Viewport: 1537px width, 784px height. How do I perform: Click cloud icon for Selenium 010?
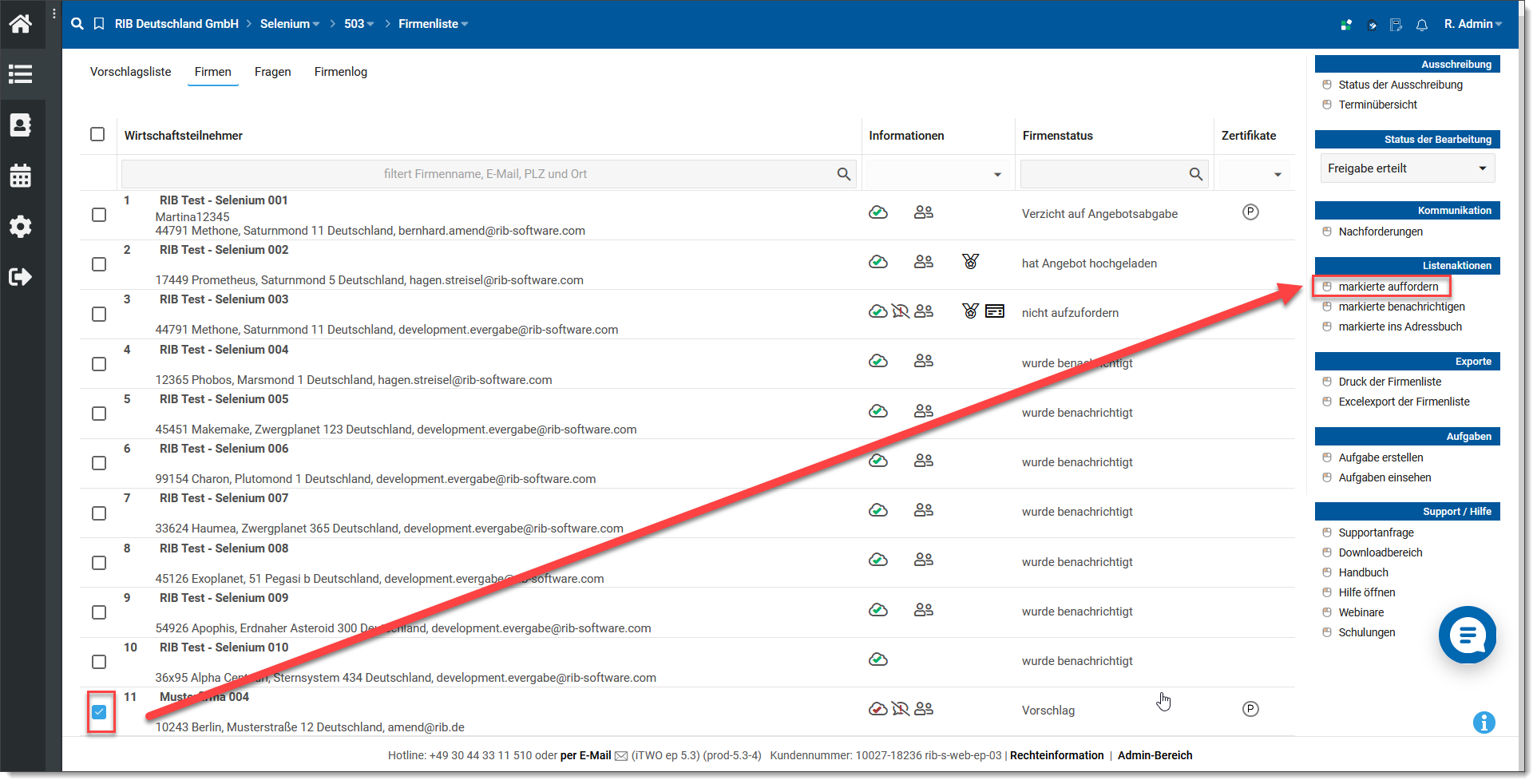[878, 659]
